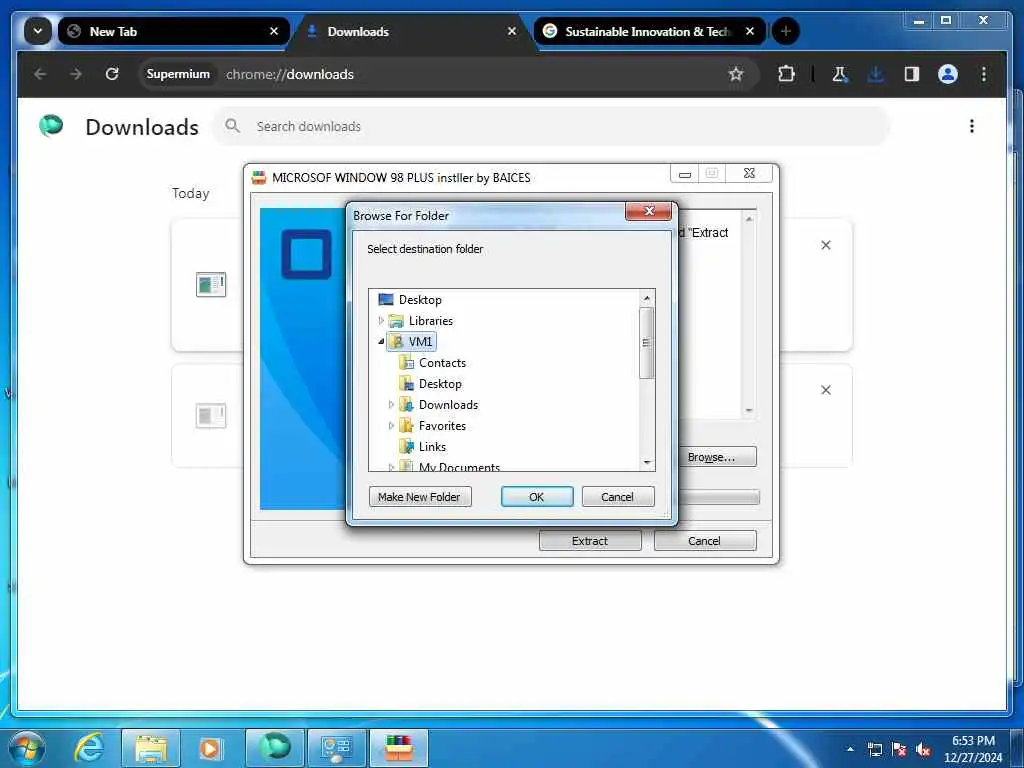Open the Downloads page more actions menu

[x=972, y=126]
